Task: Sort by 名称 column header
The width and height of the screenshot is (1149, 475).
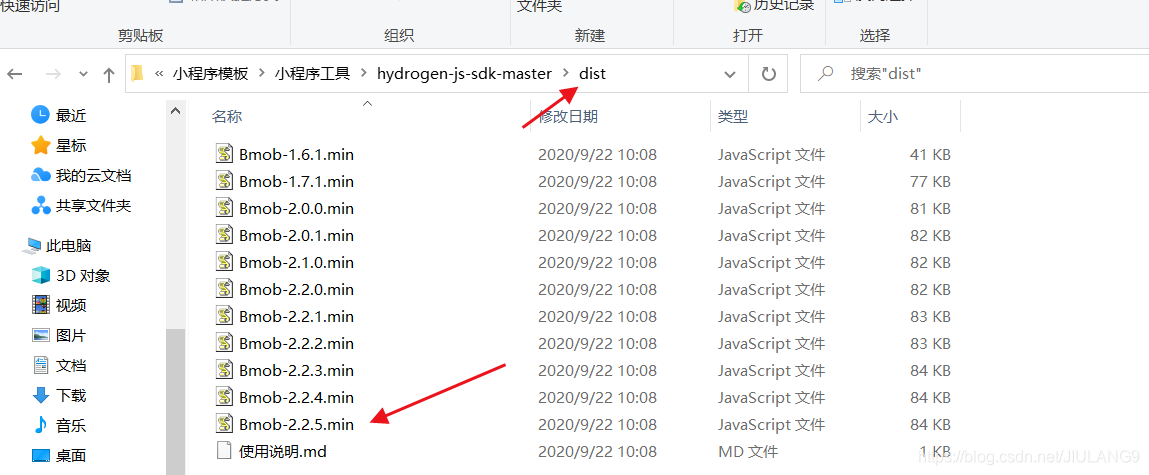Action: coord(226,116)
